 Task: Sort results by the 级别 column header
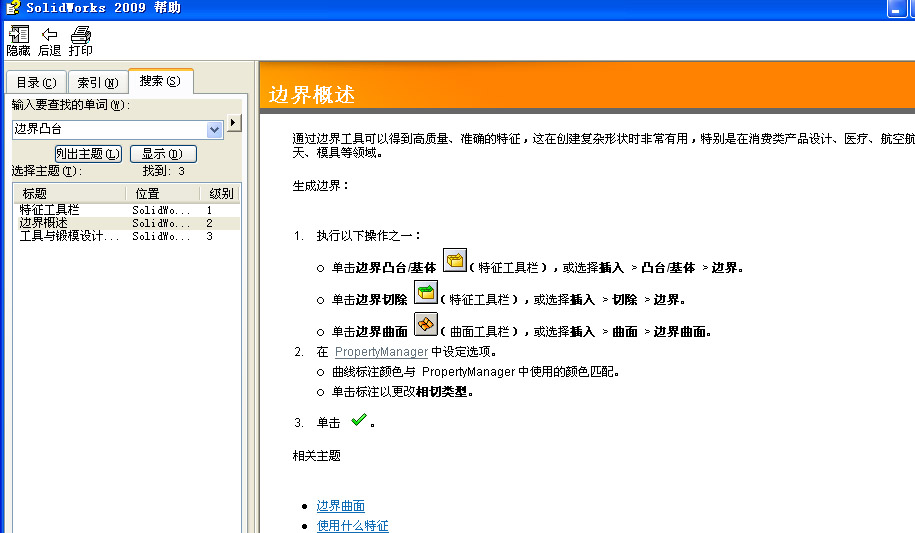[x=220, y=193]
